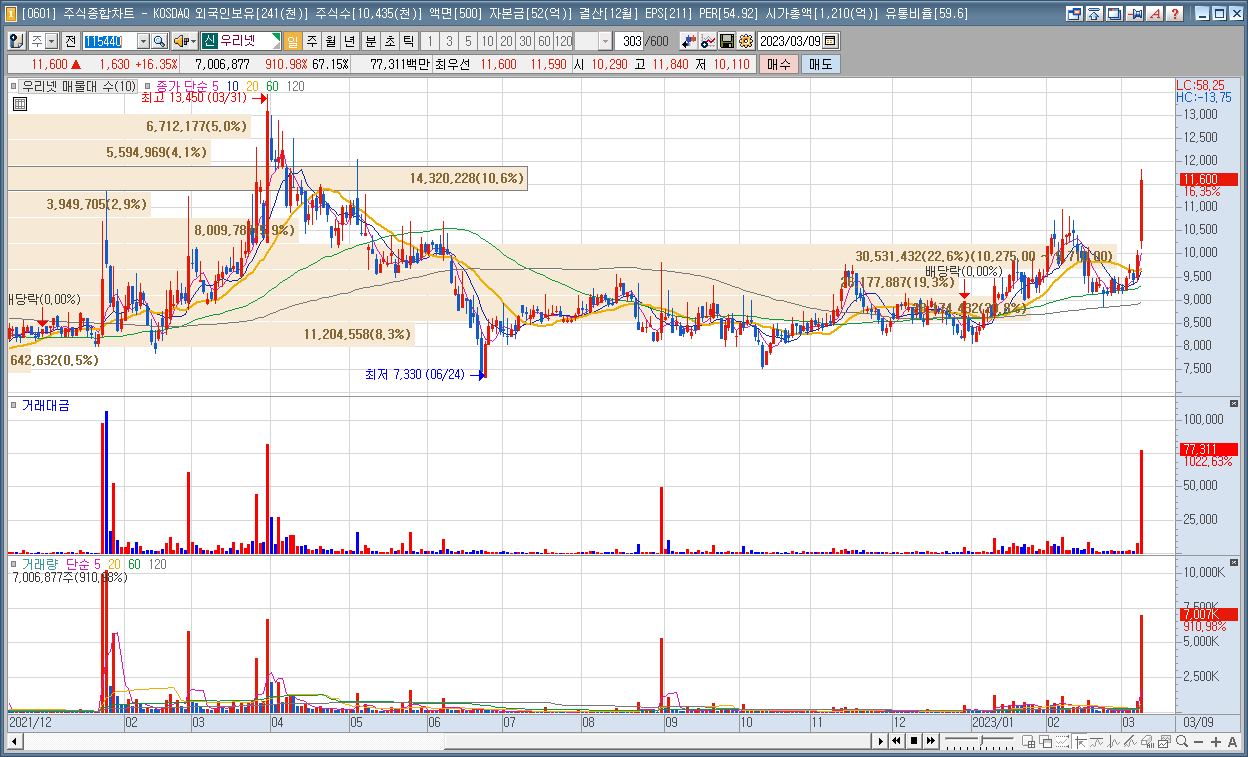Open chart settings gear icon
The height and width of the screenshot is (757, 1248).
pos(745,41)
